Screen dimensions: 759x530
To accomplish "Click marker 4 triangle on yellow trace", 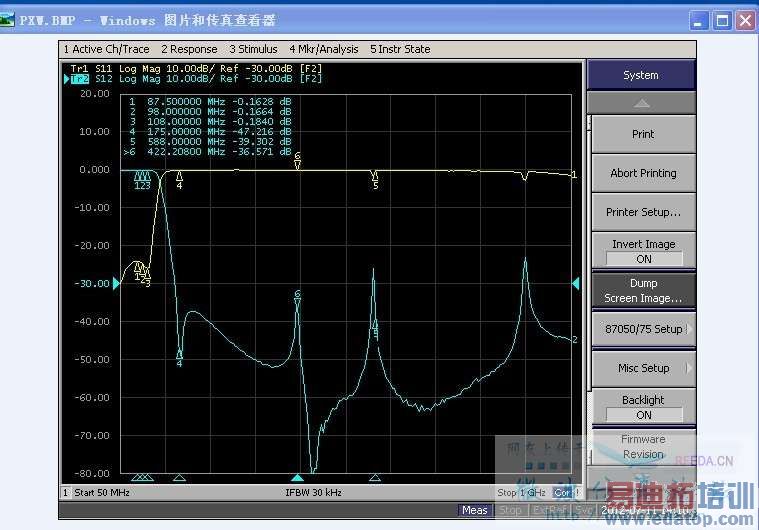I will [x=179, y=175].
